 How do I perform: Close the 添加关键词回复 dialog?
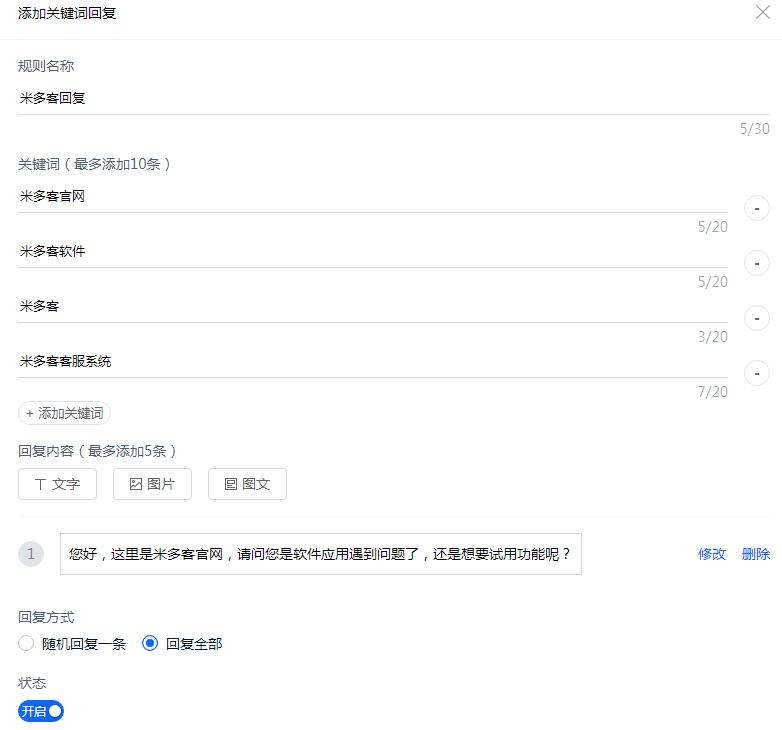[x=763, y=12]
